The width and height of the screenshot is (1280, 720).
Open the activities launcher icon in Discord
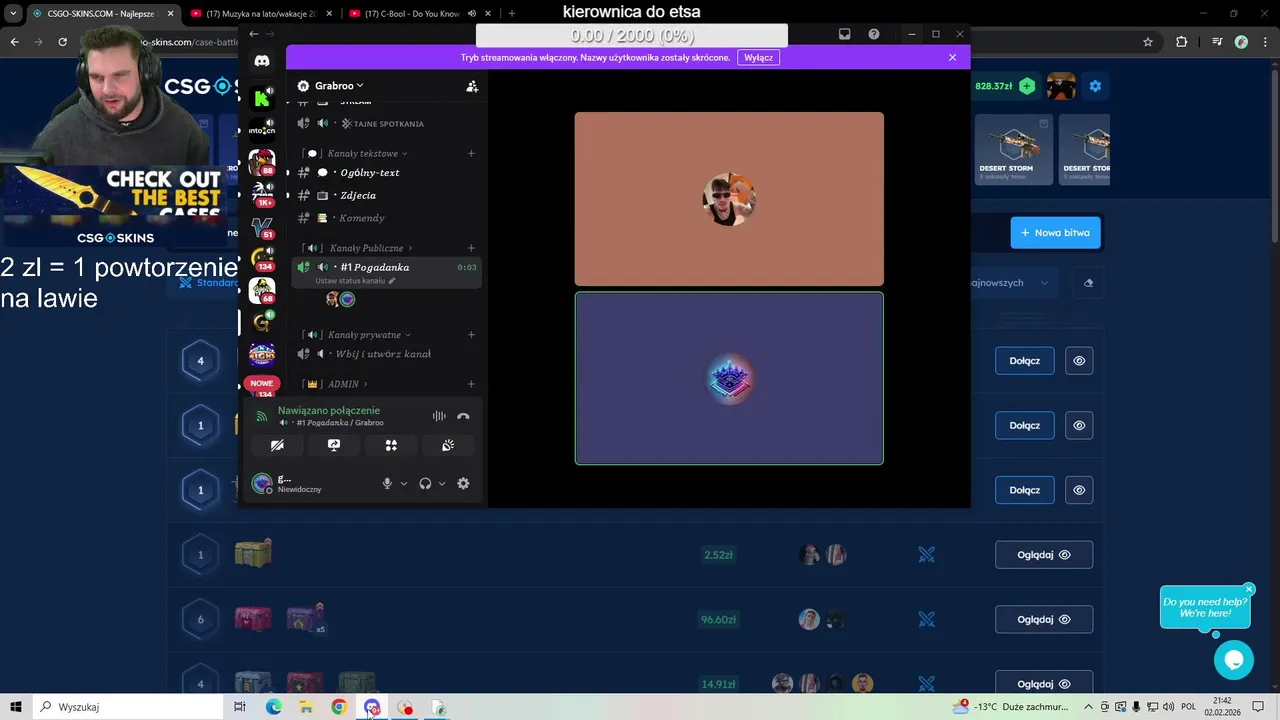(391, 445)
